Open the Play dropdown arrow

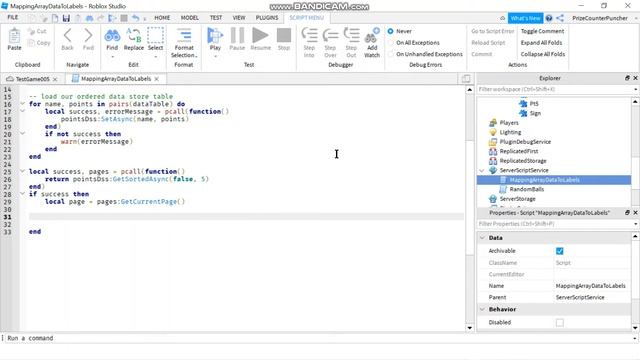click(x=215, y=57)
